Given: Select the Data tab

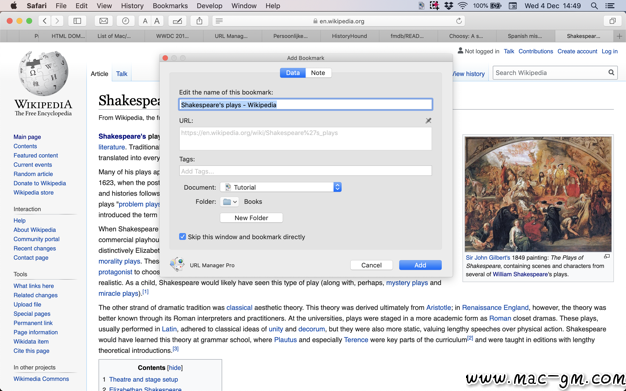Looking at the screenshot, I should [x=293, y=73].
